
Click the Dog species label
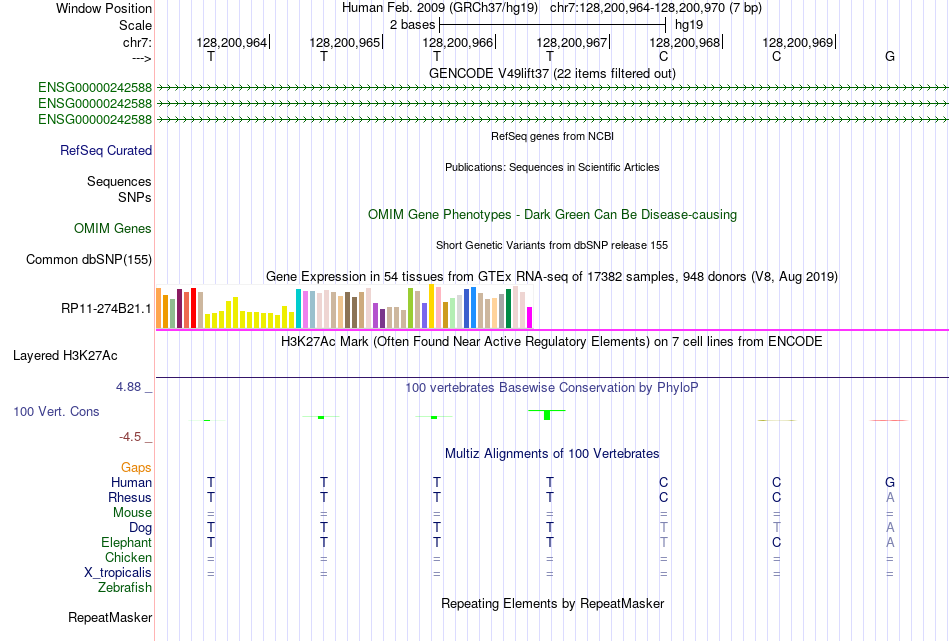(140, 528)
